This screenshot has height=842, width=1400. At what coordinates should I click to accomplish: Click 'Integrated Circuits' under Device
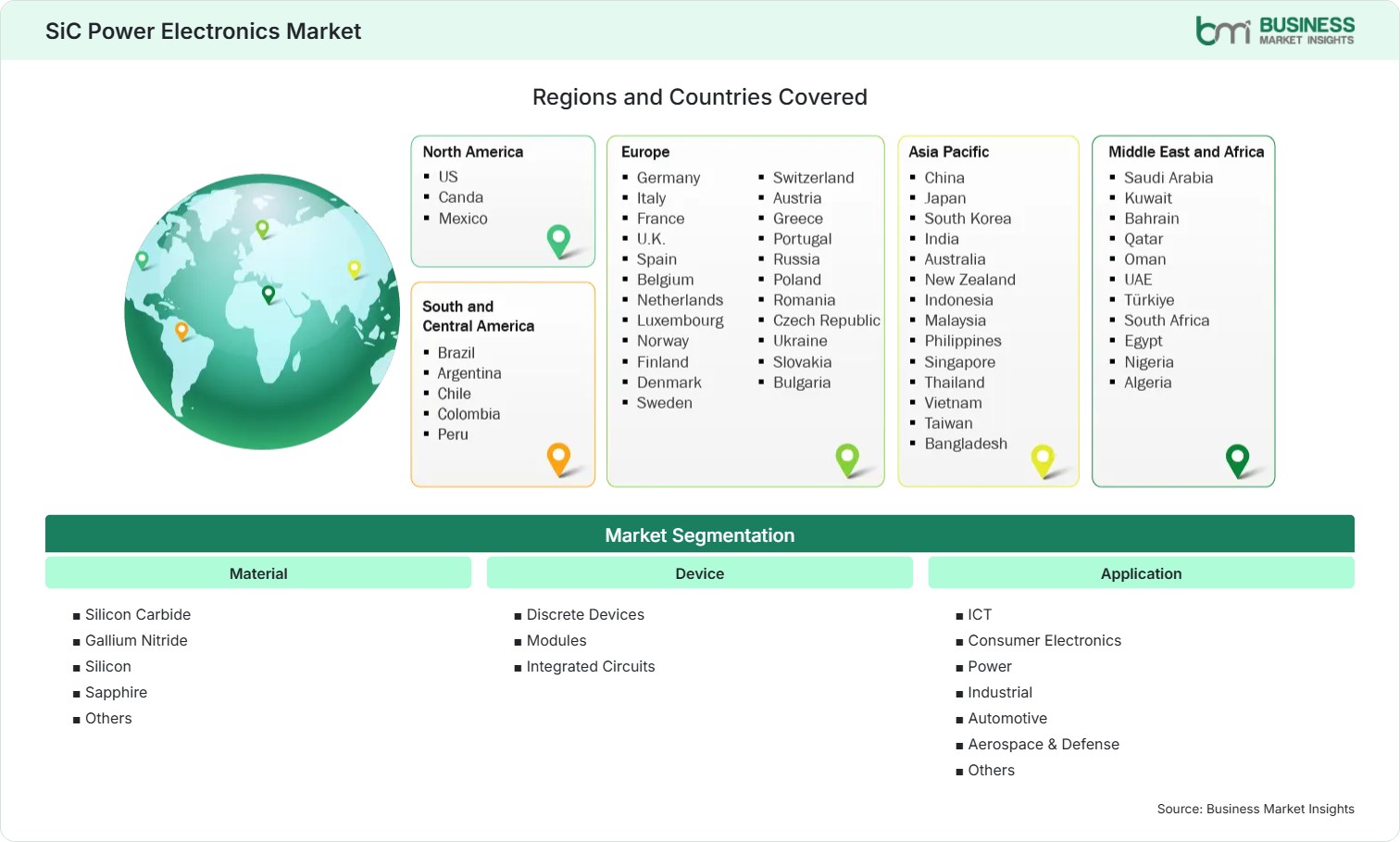coord(591,666)
